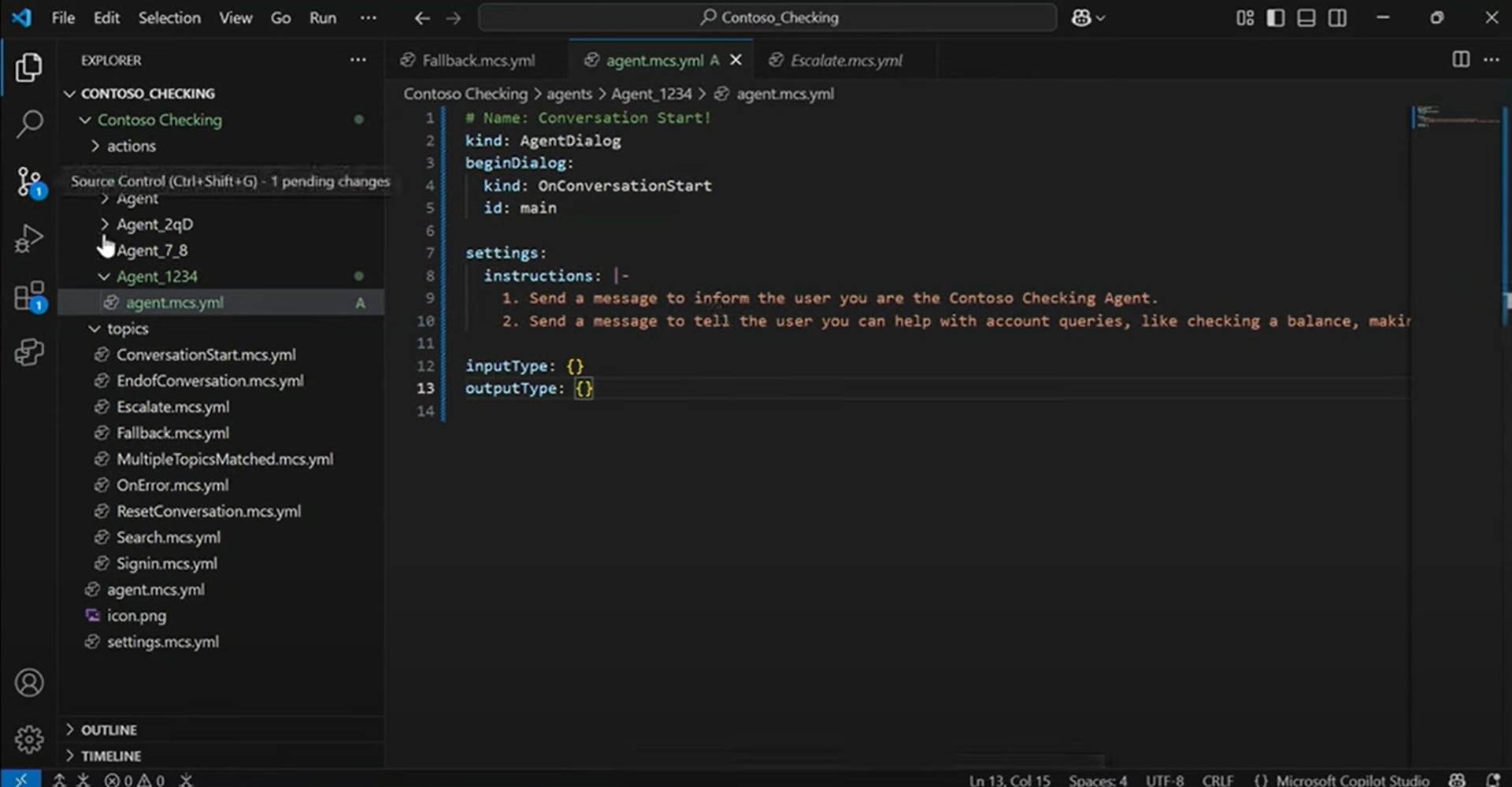This screenshot has height=787, width=1512.
Task: Open the Manage gear icon
Action: [x=29, y=739]
